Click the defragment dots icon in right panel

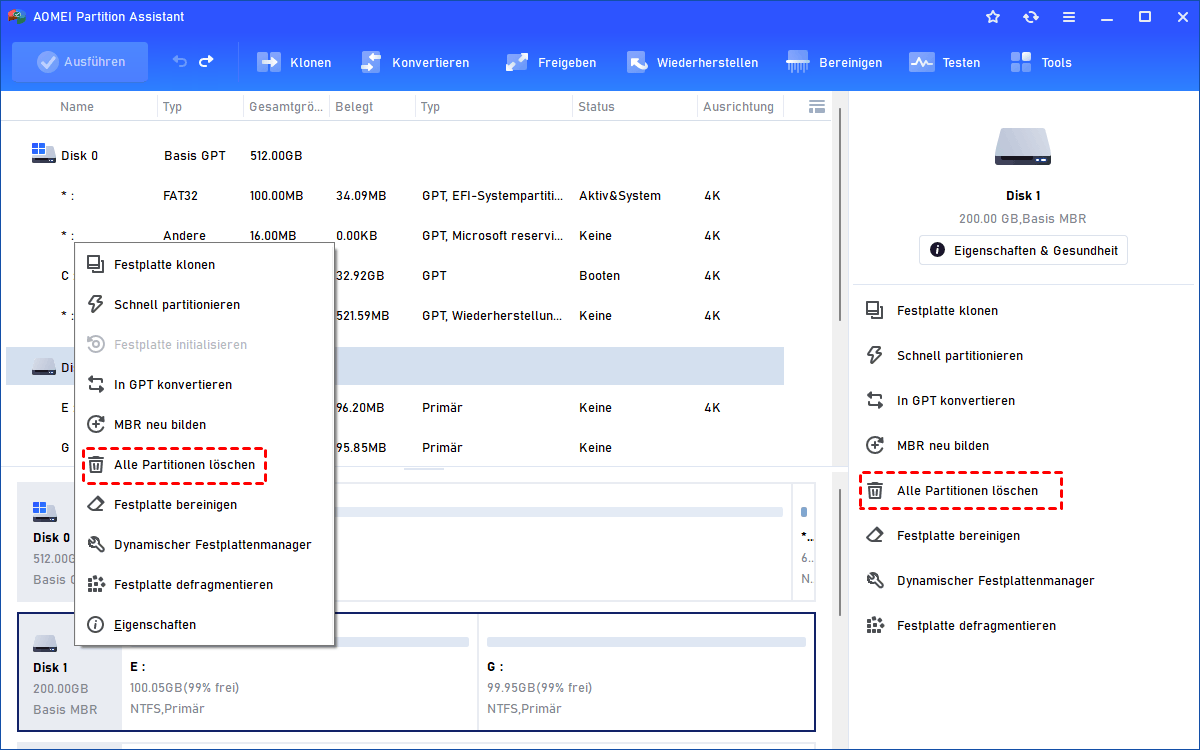click(875, 626)
